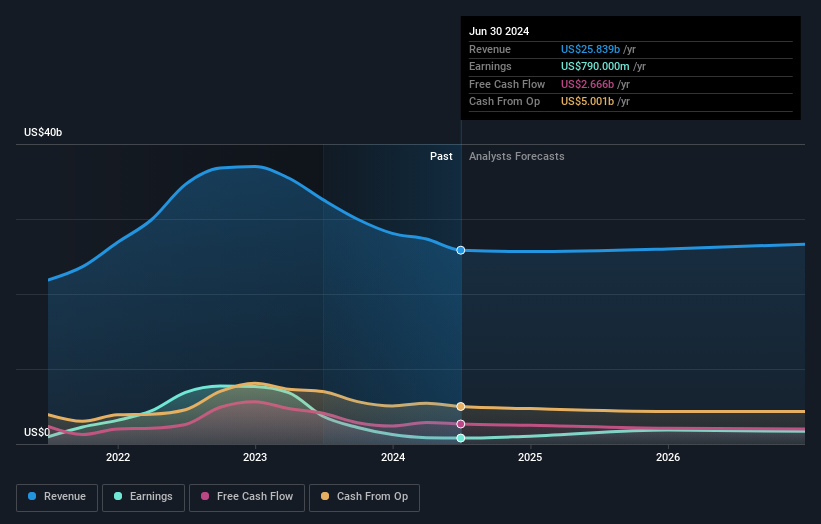The height and width of the screenshot is (524, 821).
Task: Click the Cash From Op tooltip label
Action: [504, 102]
